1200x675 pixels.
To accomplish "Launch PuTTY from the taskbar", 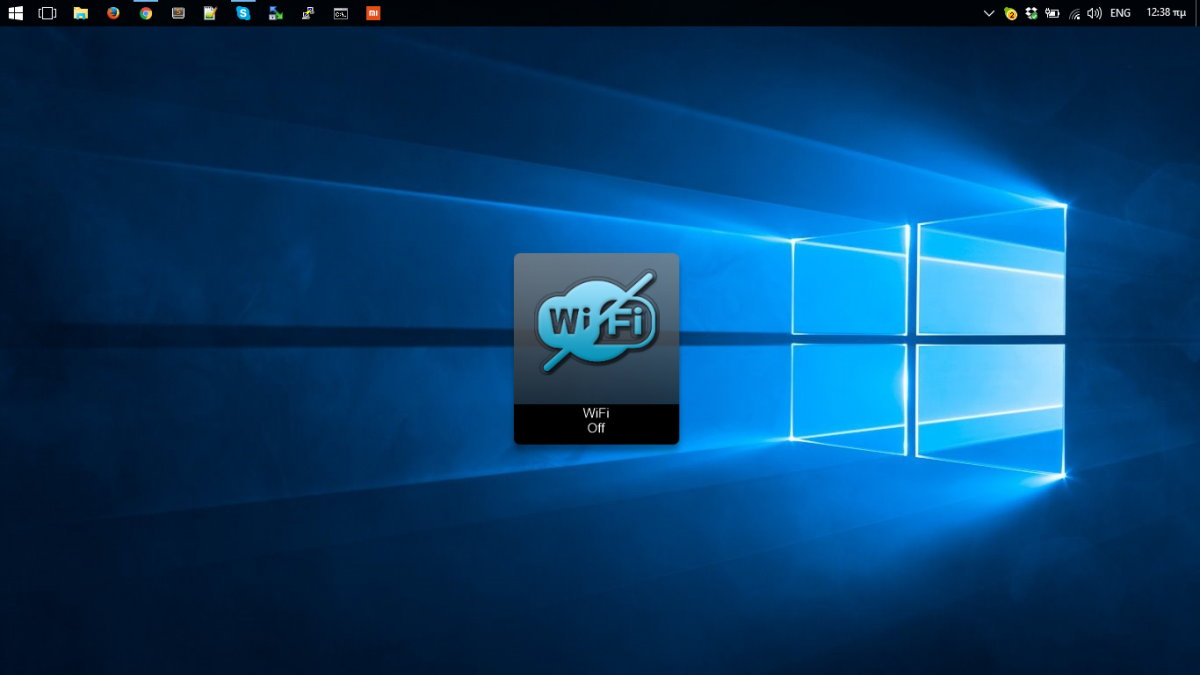I will click(309, 13).
